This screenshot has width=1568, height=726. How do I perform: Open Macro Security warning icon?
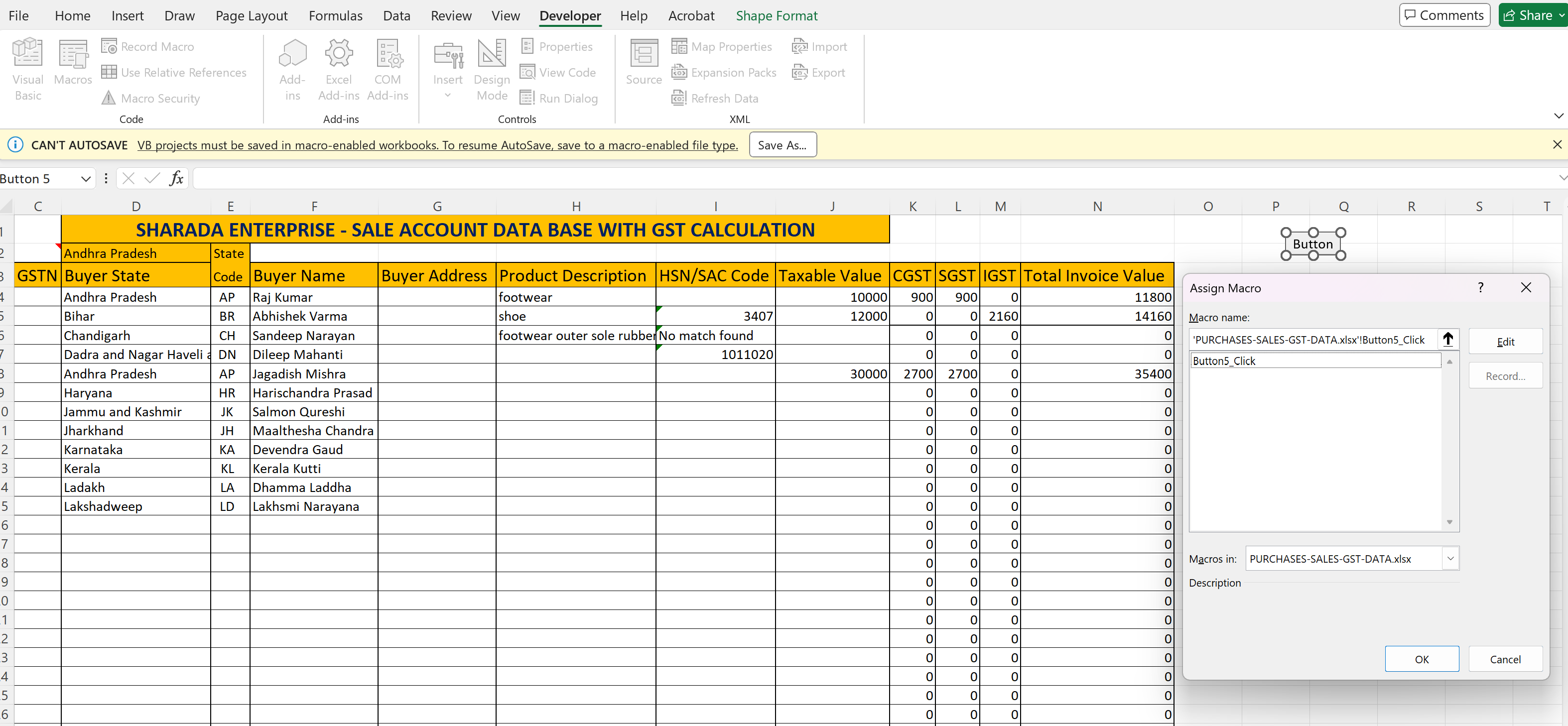[109, 98]
